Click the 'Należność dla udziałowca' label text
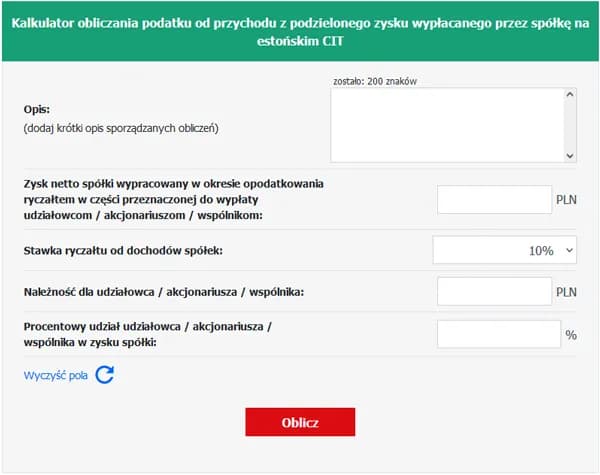Viewport: 600px width, 475px height. pyautogui.click(x=163, y=292)
